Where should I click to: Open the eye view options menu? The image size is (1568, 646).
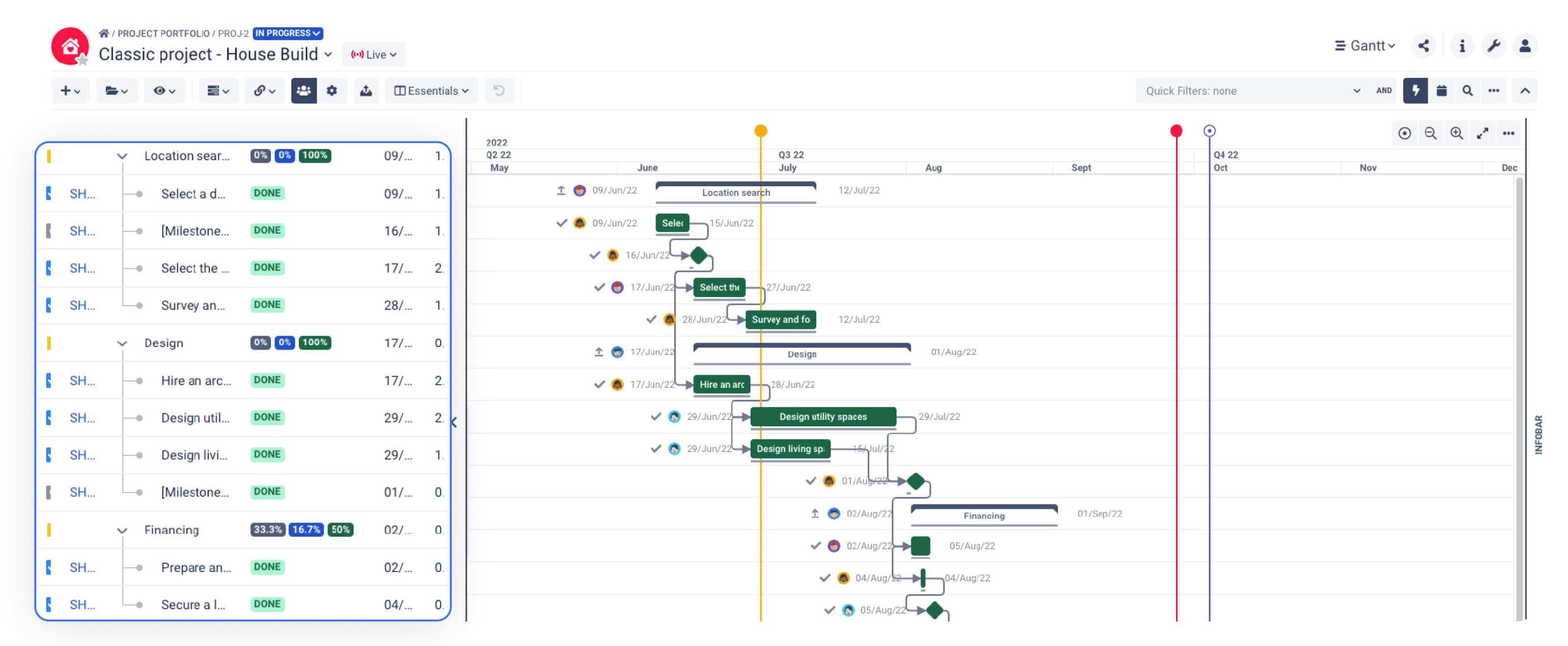pyautogui.click(x=164, y=91)
